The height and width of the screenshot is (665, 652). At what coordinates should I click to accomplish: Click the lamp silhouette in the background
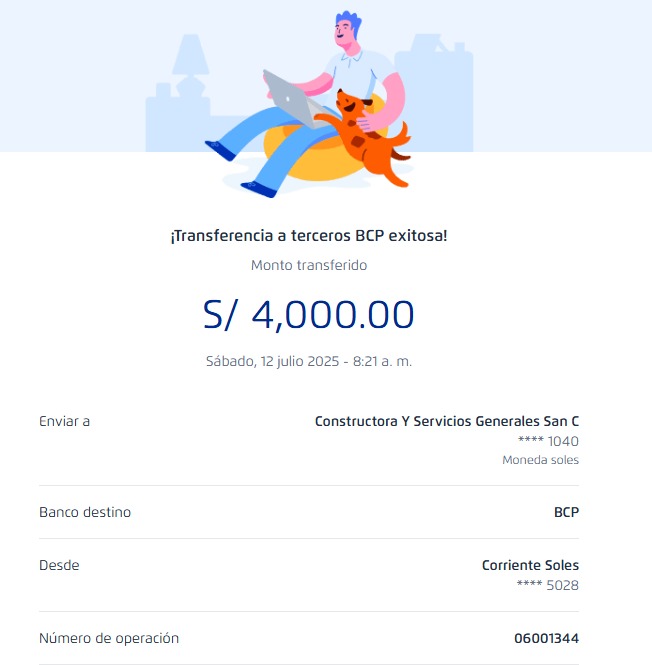pos(190,62)
